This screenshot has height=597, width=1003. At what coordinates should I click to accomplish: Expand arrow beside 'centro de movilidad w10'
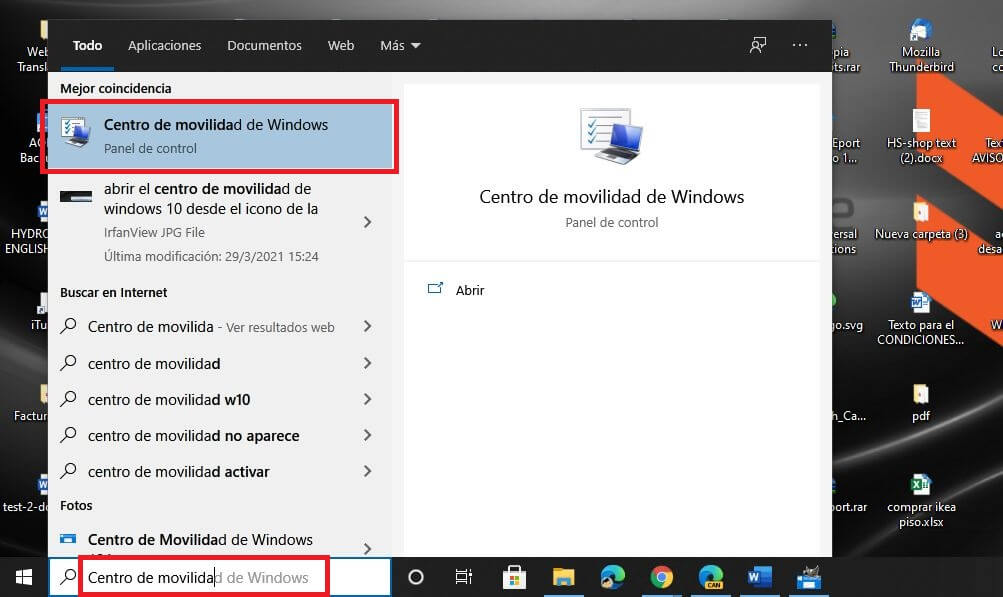click(x=367, y=399)
